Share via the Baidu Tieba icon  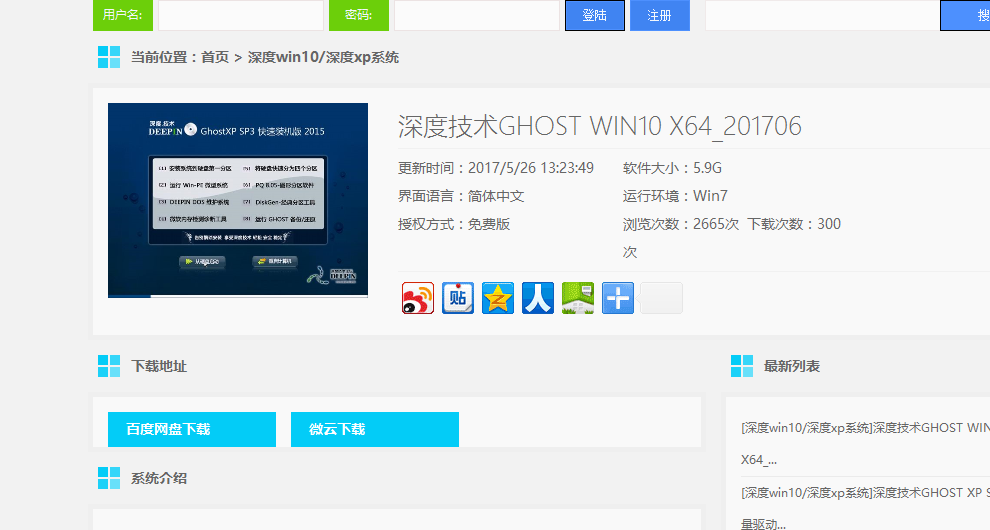(x=458, y=298)
